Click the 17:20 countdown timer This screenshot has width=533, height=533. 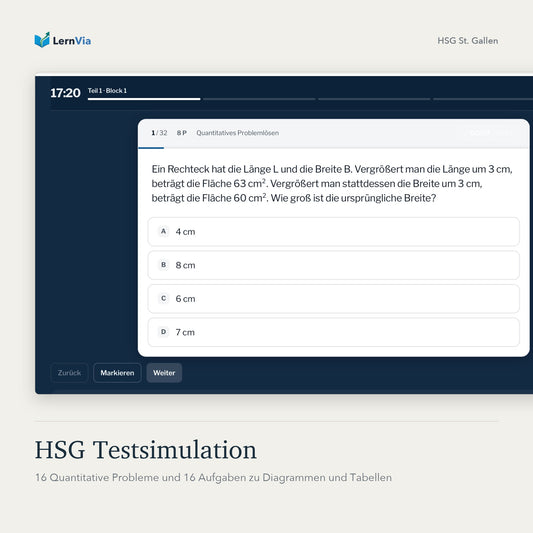coord(65,92)
